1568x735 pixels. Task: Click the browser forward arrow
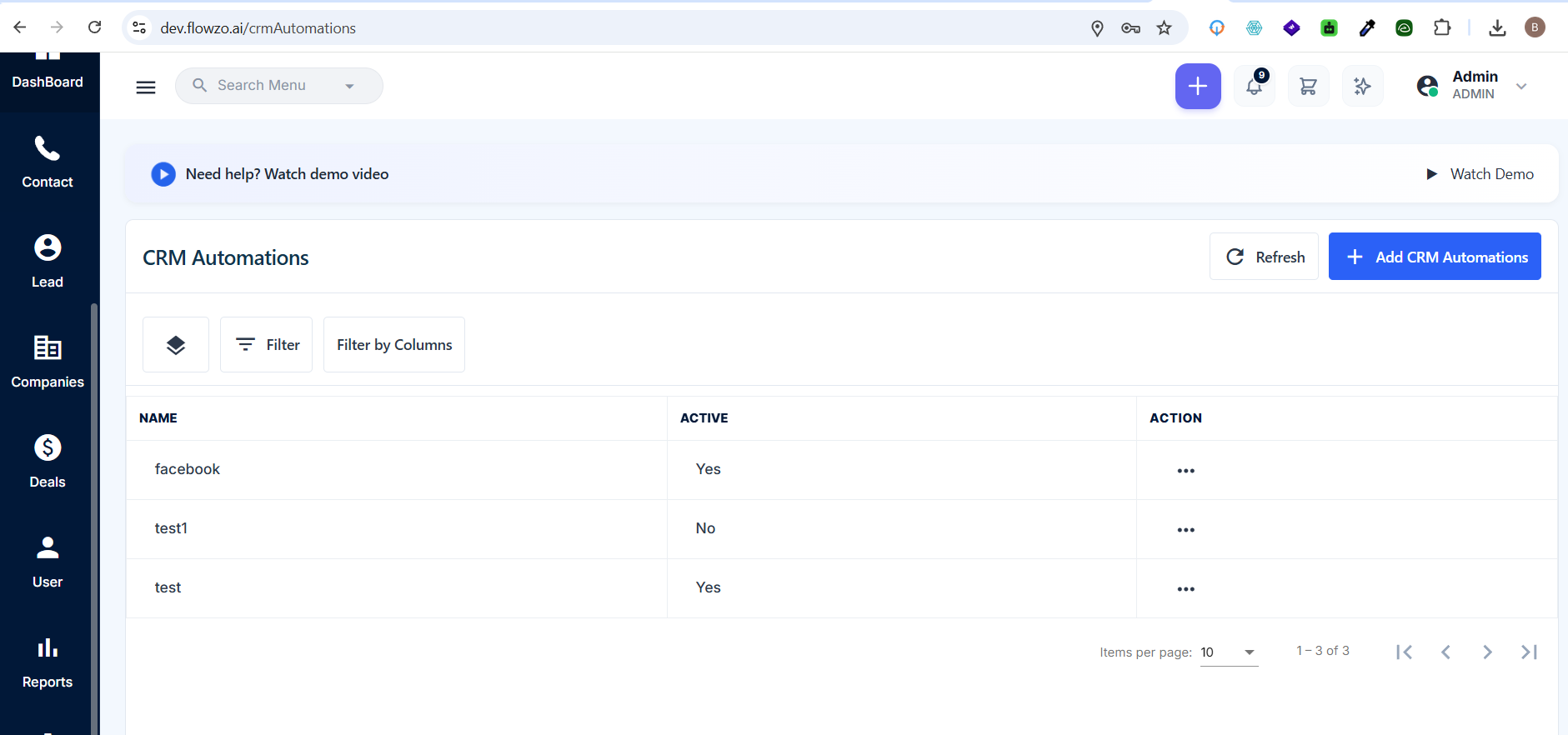coord(57,27)
